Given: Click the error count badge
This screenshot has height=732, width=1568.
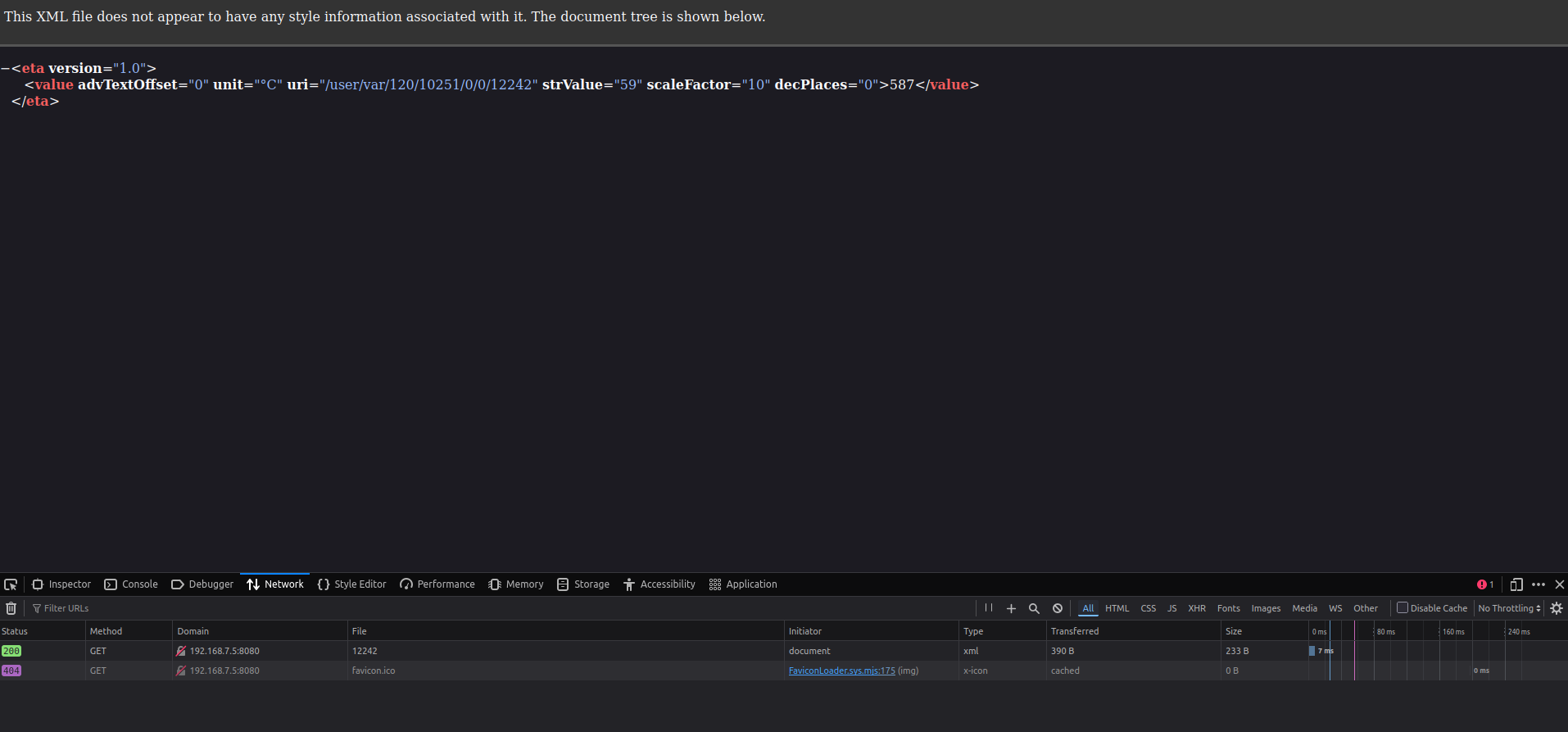Looking at the screenshot, I should point(1485,584).
